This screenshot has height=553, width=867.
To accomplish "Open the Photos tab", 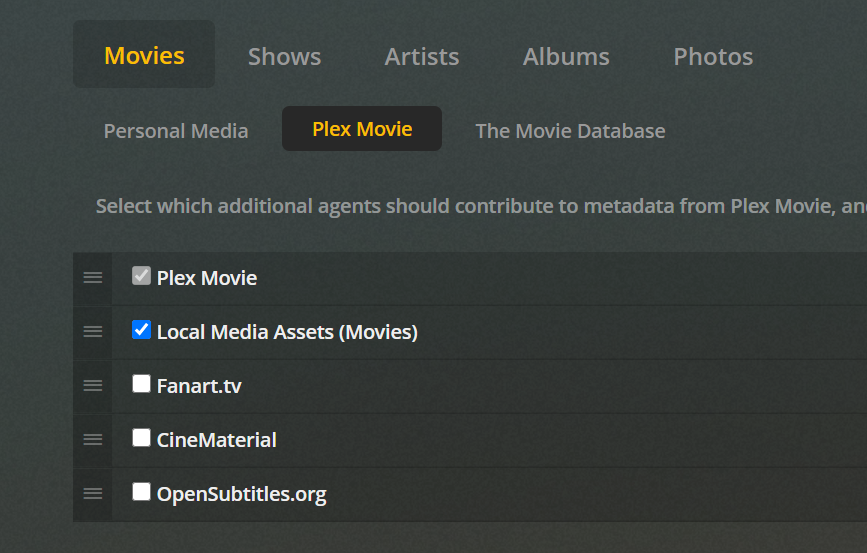I will [x=713, y=57].
